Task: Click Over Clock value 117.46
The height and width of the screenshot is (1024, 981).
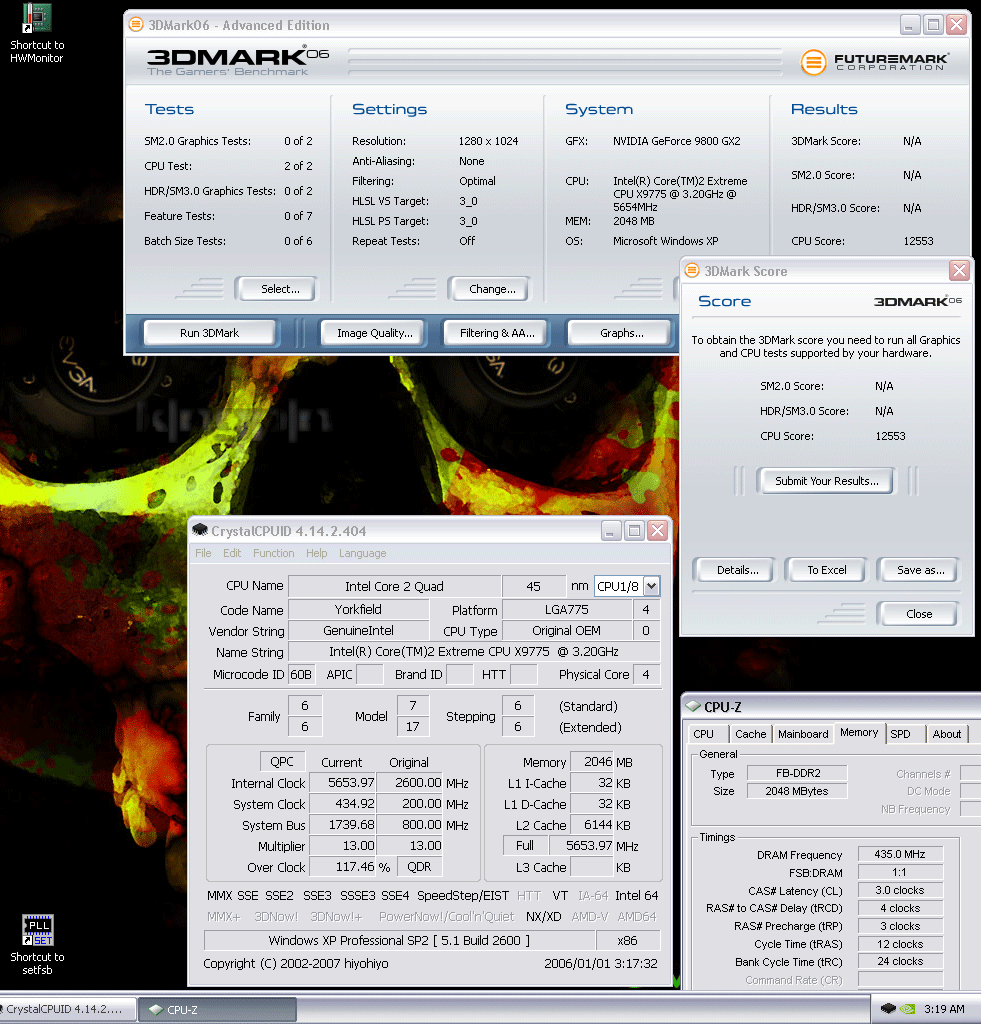Action: (342, 867)
